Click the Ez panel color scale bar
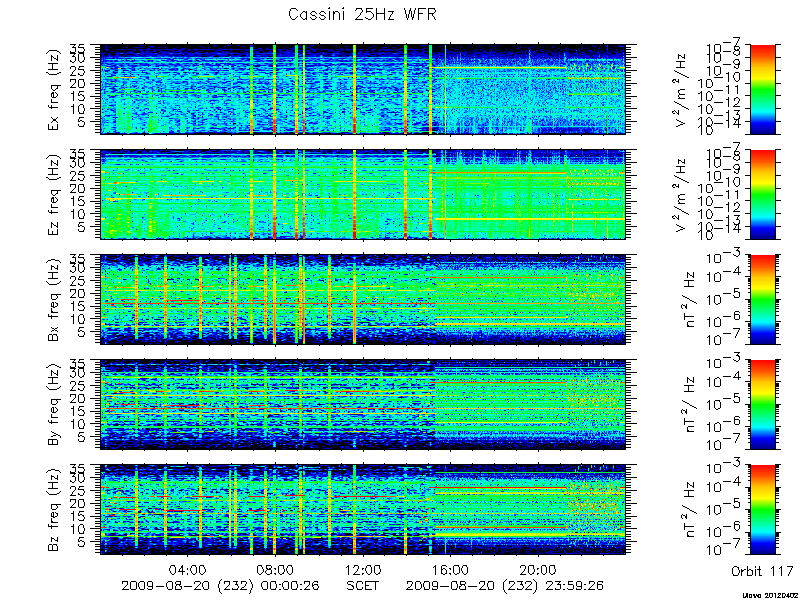800x600 pixels. pos(762,194)
